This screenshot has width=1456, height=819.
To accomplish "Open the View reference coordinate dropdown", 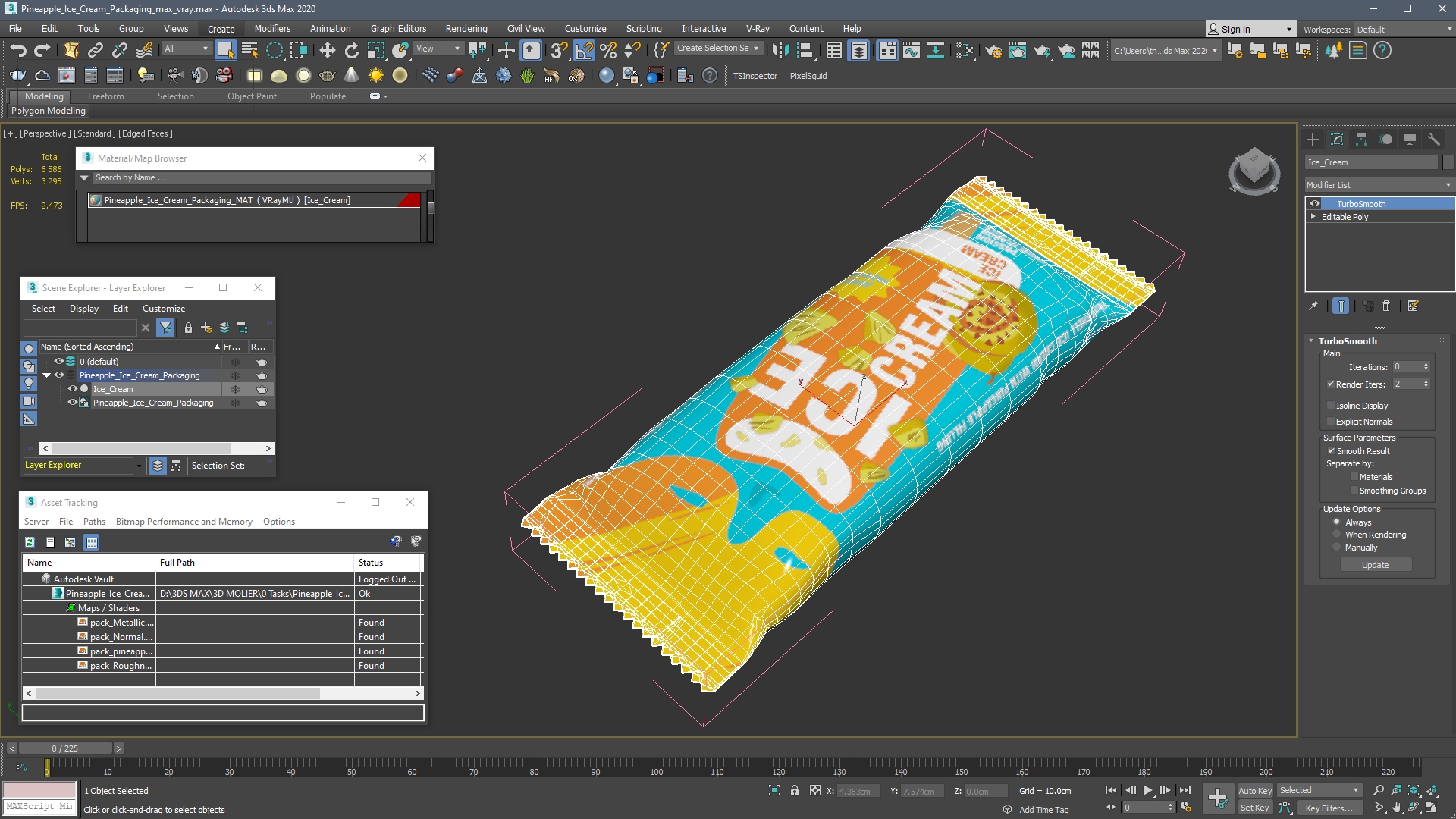I will [x=438, y=49].
